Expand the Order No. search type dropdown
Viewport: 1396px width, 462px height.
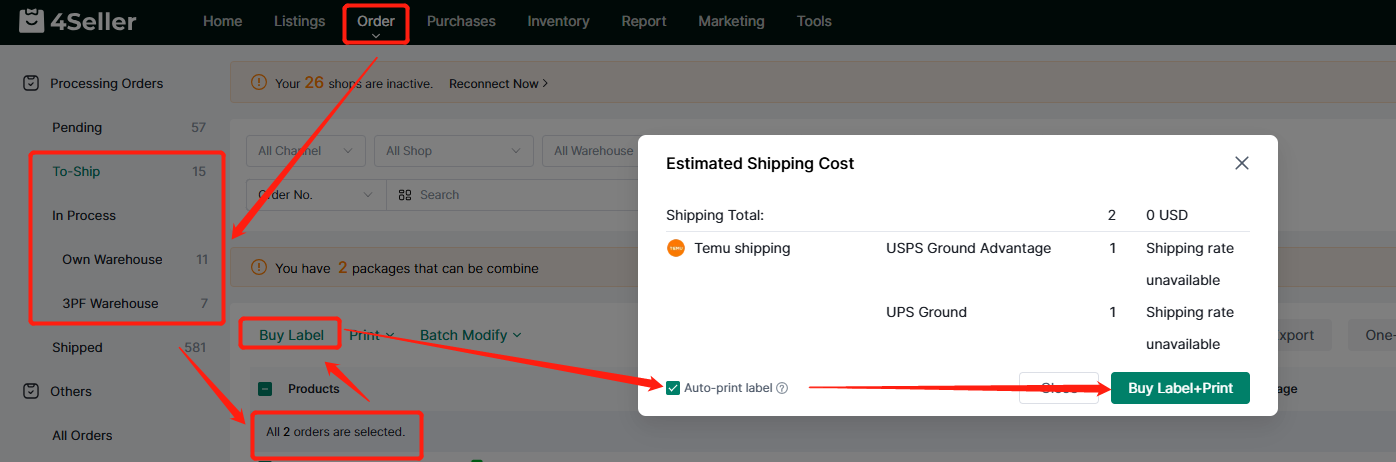pyautogui.click(x=314, y=195)
